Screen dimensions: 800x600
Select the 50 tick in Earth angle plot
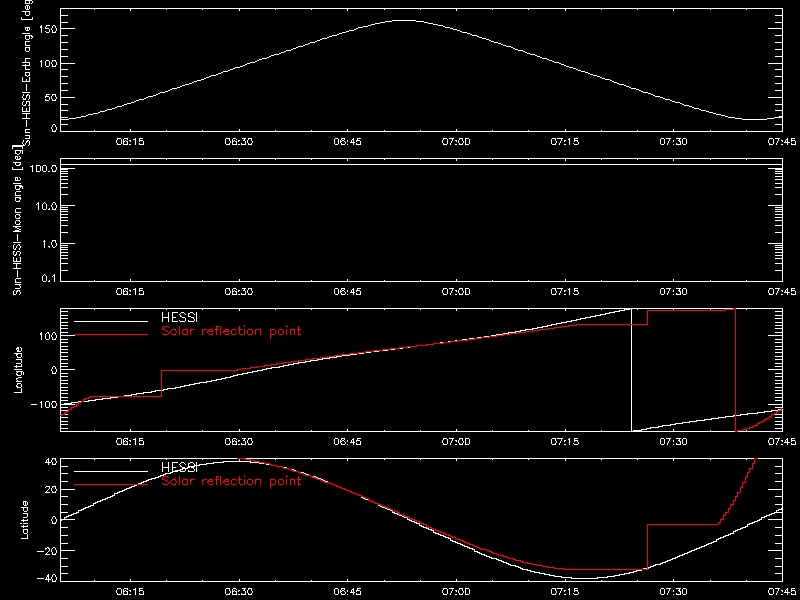pyautogui.click(x=49, y=98)
